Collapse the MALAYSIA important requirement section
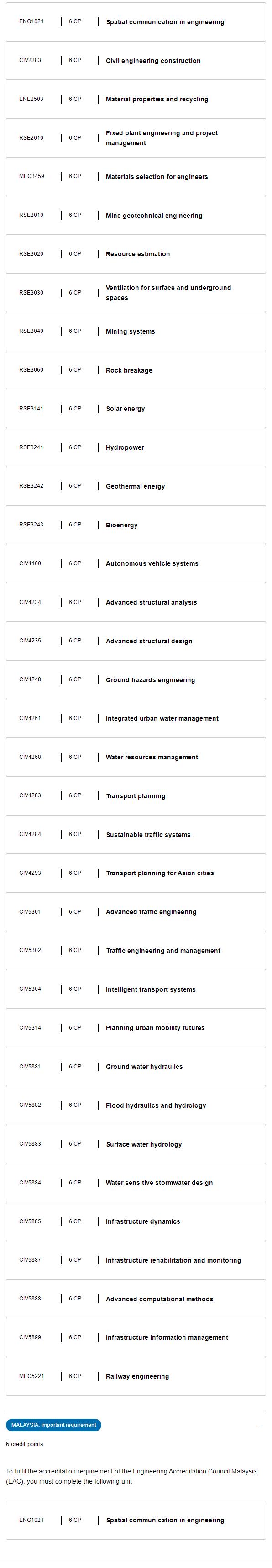 259,1426
